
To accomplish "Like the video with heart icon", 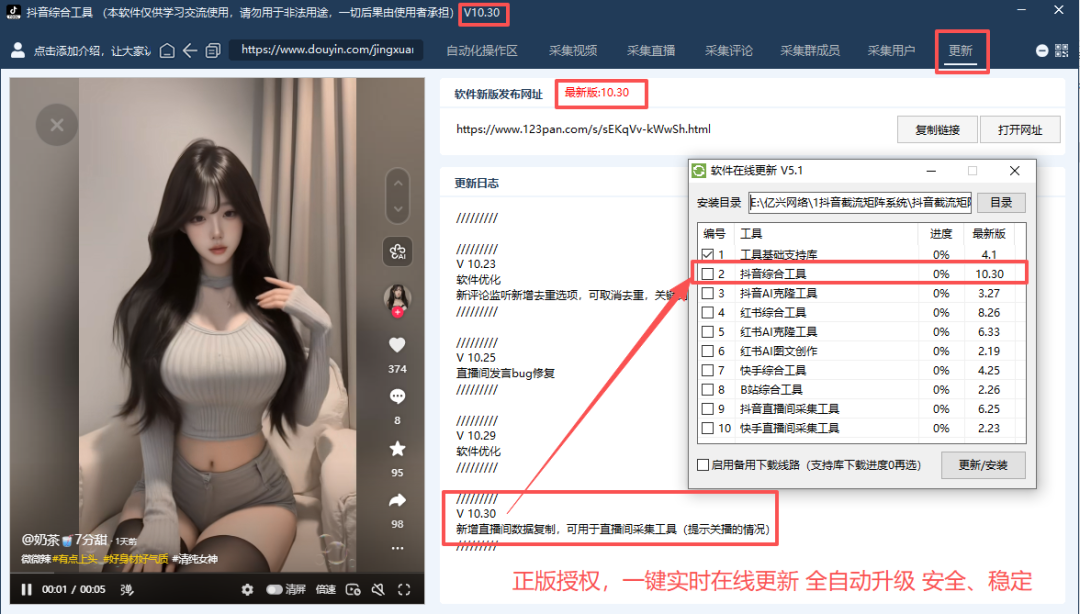I will coord(397,345).
